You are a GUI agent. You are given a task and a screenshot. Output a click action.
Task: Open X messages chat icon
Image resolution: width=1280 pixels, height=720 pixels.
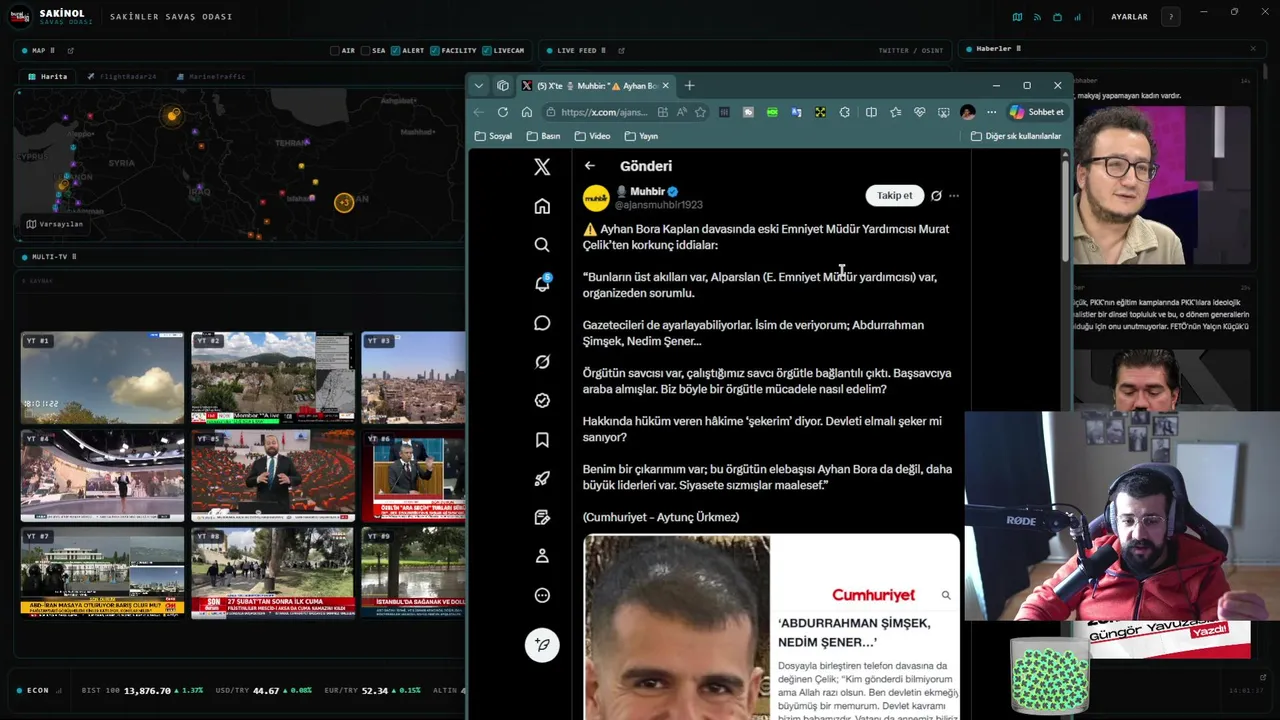[542, 323]
